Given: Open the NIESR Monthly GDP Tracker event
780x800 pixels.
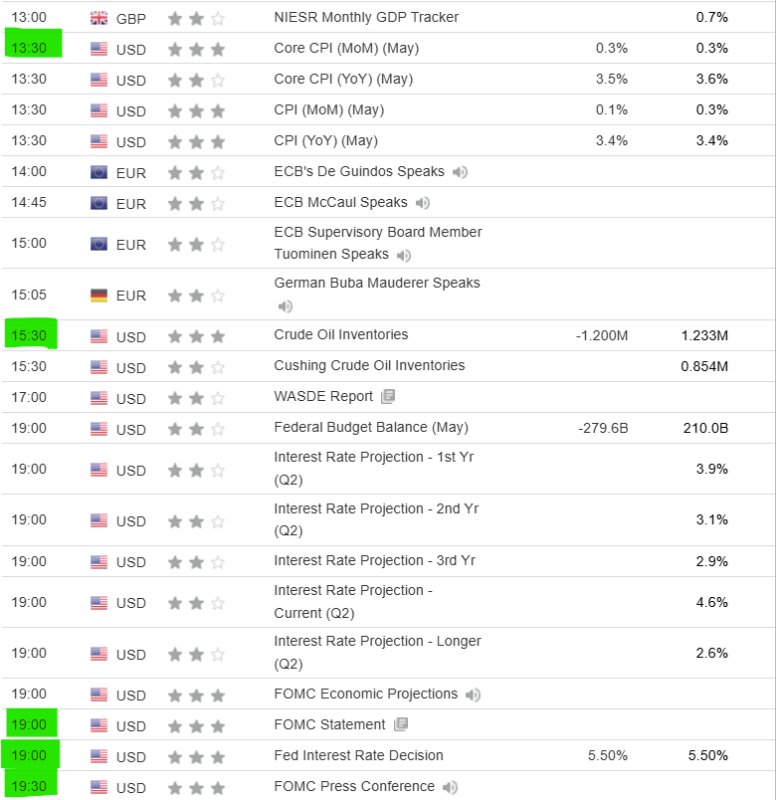Looking at the screenshot, I should (x=367, y=18).
